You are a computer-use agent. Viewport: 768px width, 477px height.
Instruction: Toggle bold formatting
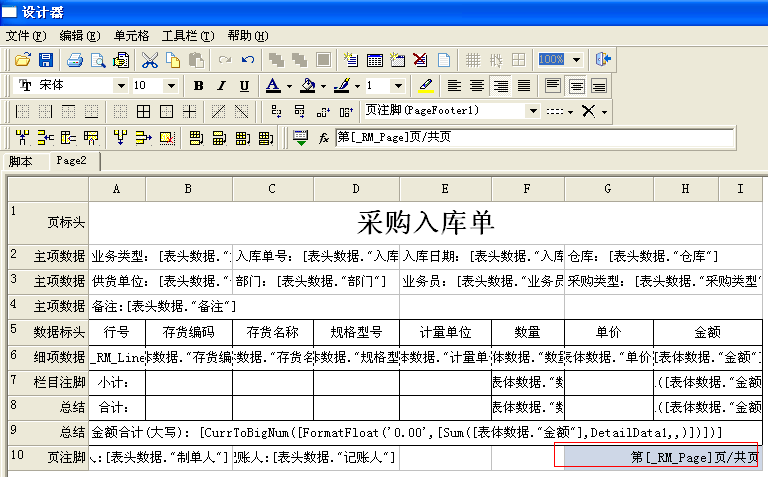pos(198,86)
